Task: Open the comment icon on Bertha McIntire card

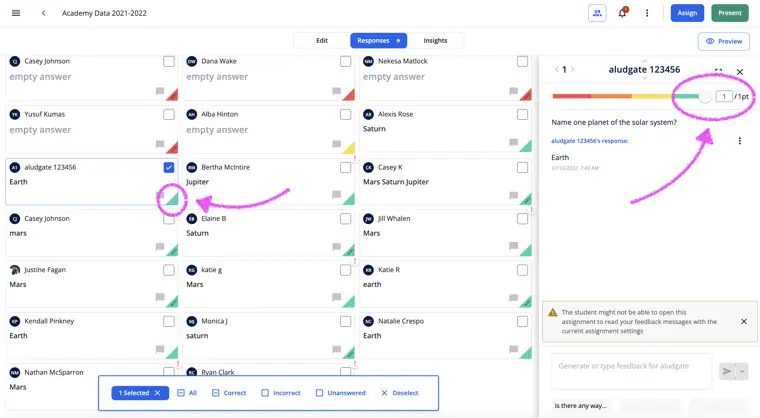Action: click(336, 195)
